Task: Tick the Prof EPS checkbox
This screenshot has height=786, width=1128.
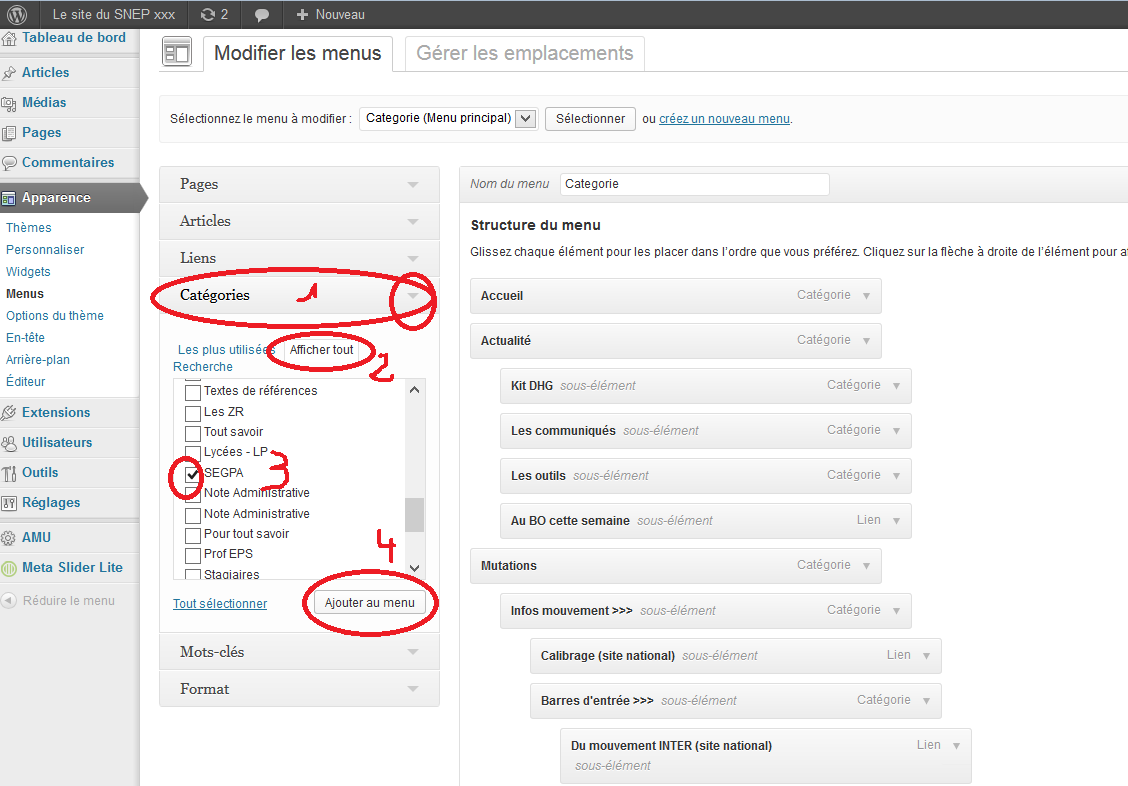Action: pos(193,554)
